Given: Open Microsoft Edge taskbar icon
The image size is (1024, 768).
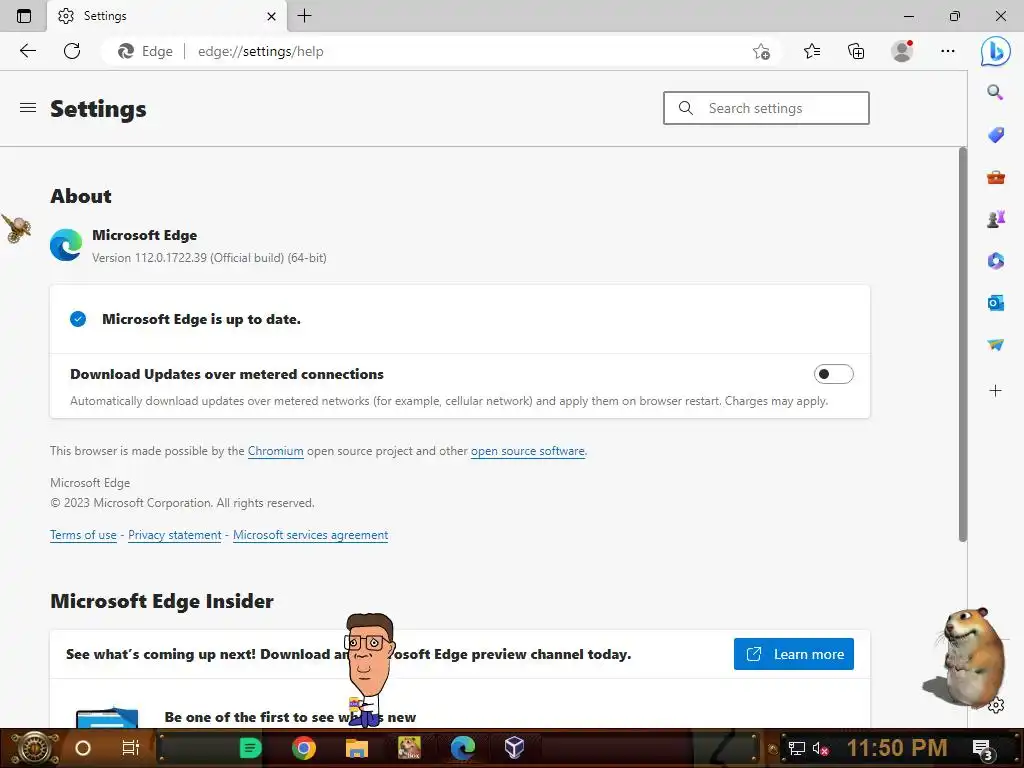Looking at the screenshot, I should coord(462,748).
